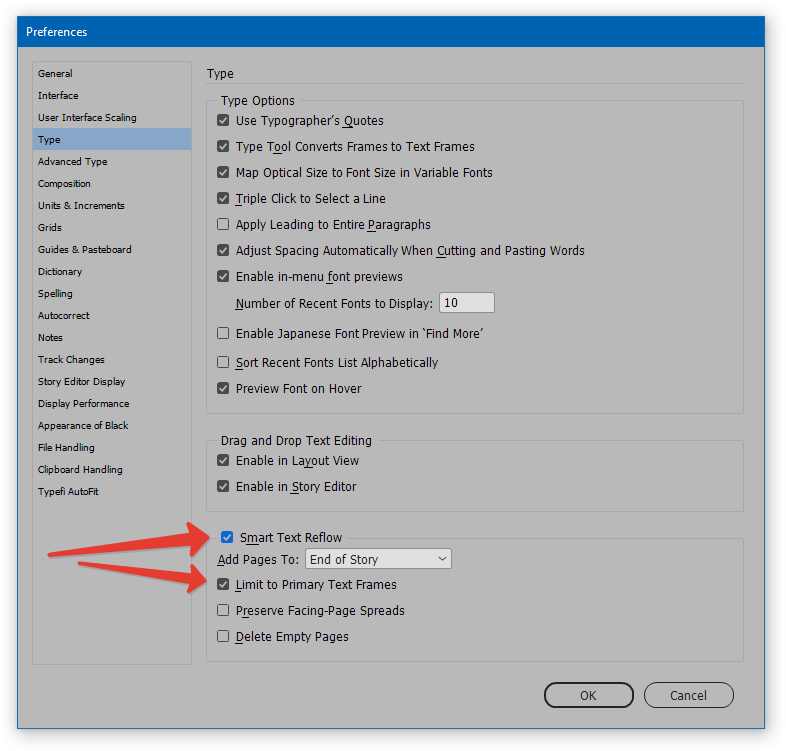786x751 pixels.
Task: Toggle Map Optical Size to Font Size
Action: (223, 173)
